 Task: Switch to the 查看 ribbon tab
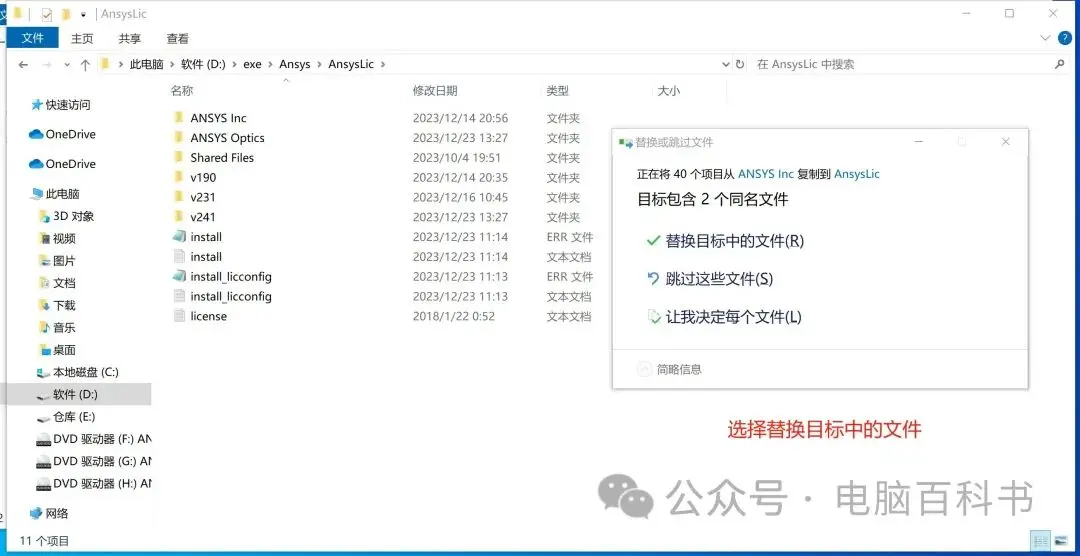tap(178, 39)
